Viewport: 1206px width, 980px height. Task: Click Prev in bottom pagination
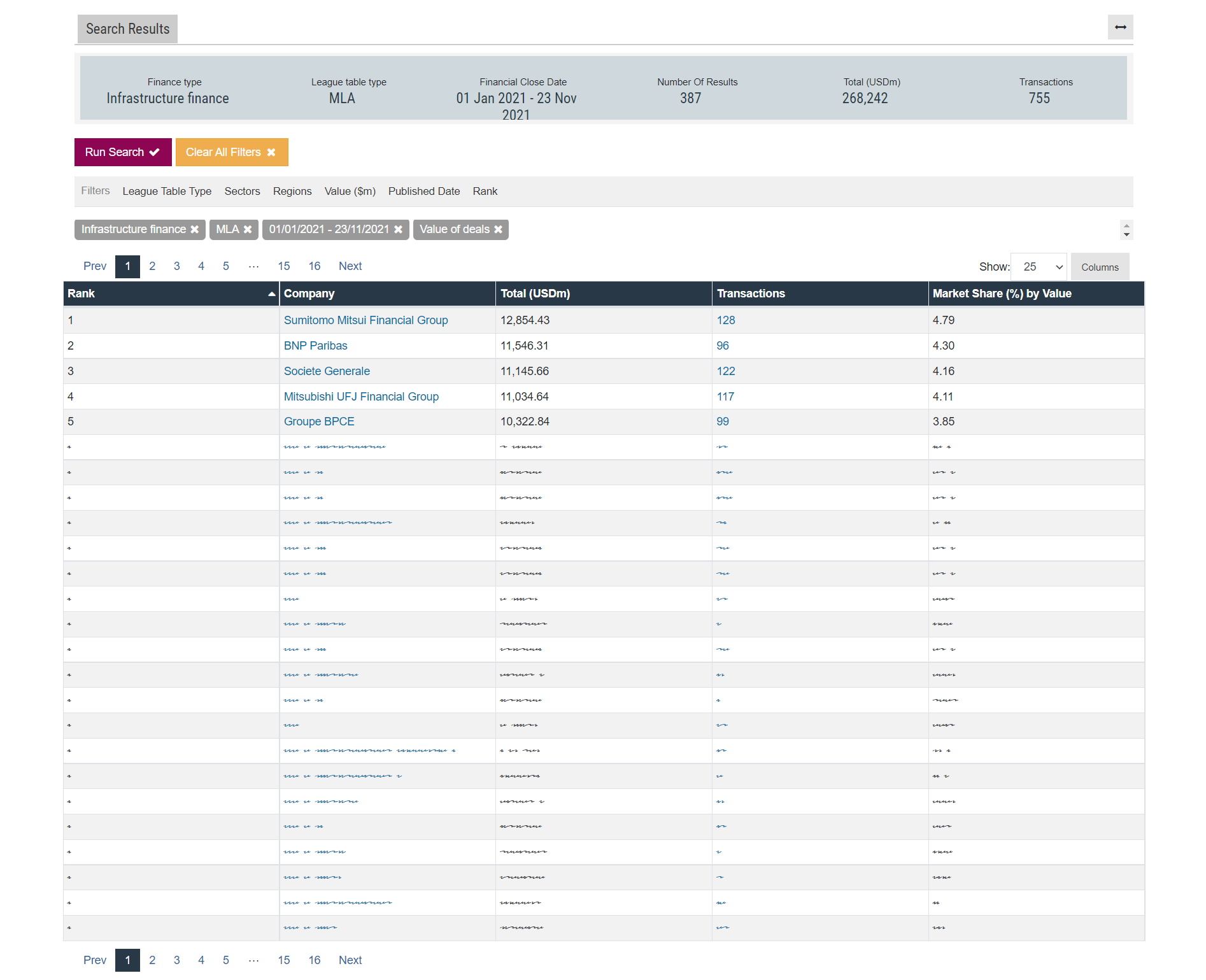coord(95,960)
